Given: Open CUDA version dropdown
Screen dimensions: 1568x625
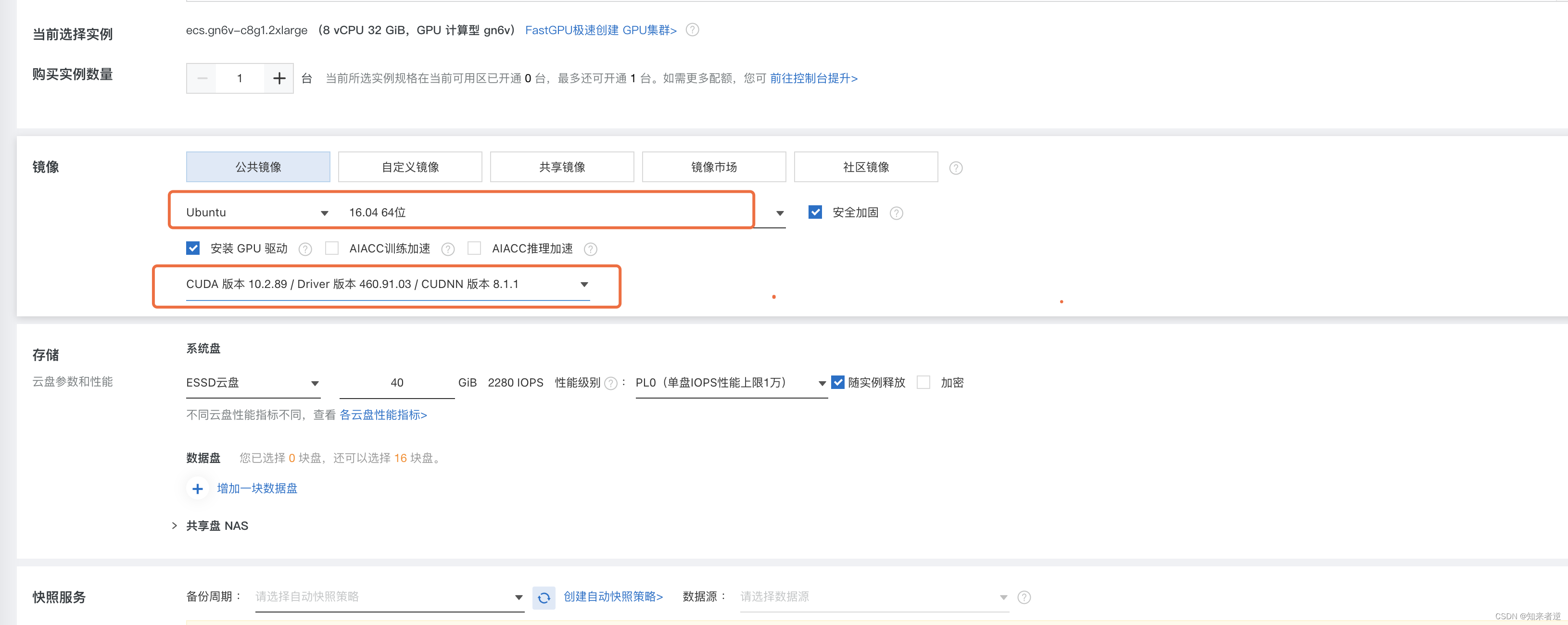Looking at the screenshot, I should [388, 284].
